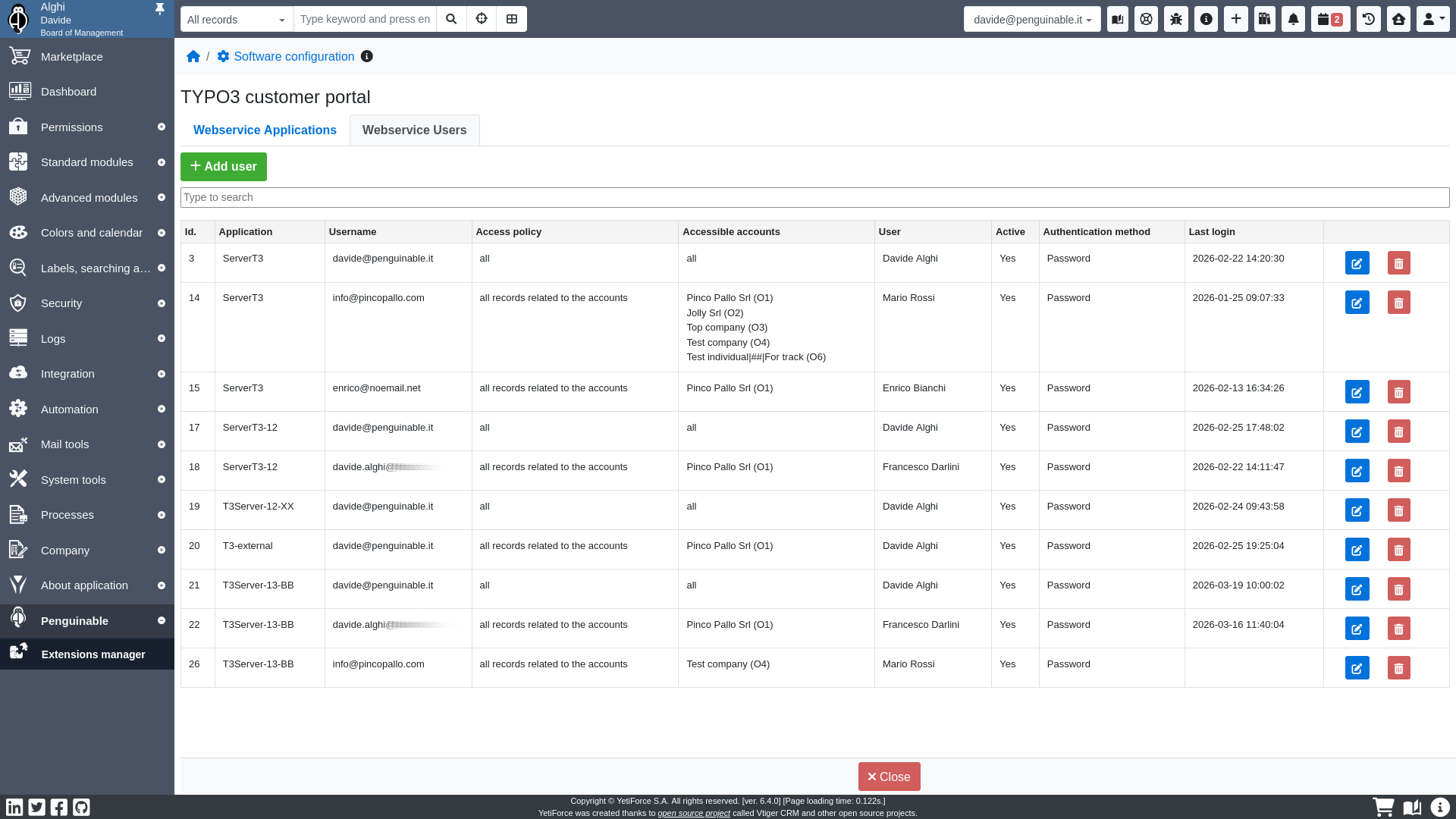Click the bug report icon in header

(x=1176, y=19)
